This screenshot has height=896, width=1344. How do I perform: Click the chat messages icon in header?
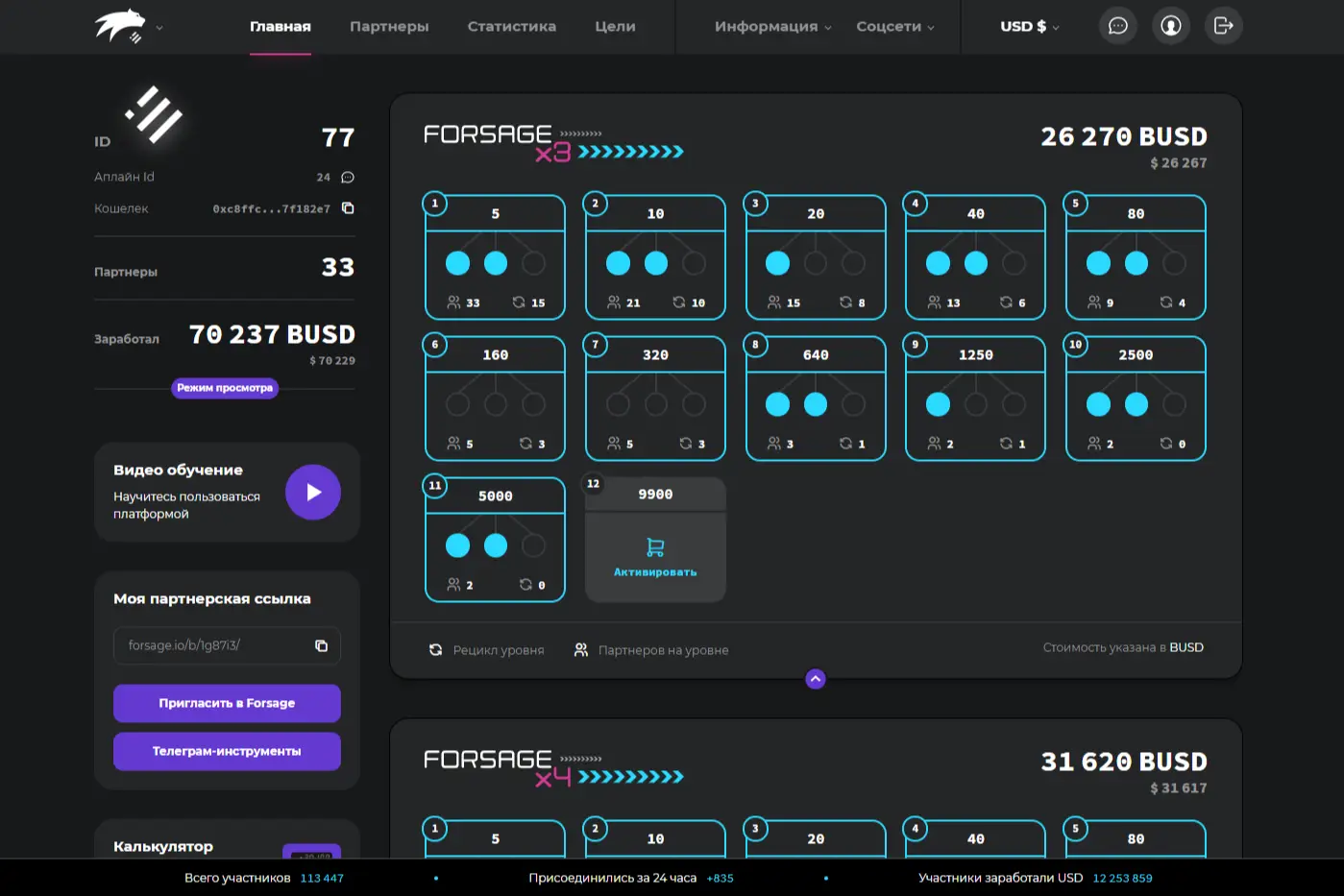[1117, 26]
